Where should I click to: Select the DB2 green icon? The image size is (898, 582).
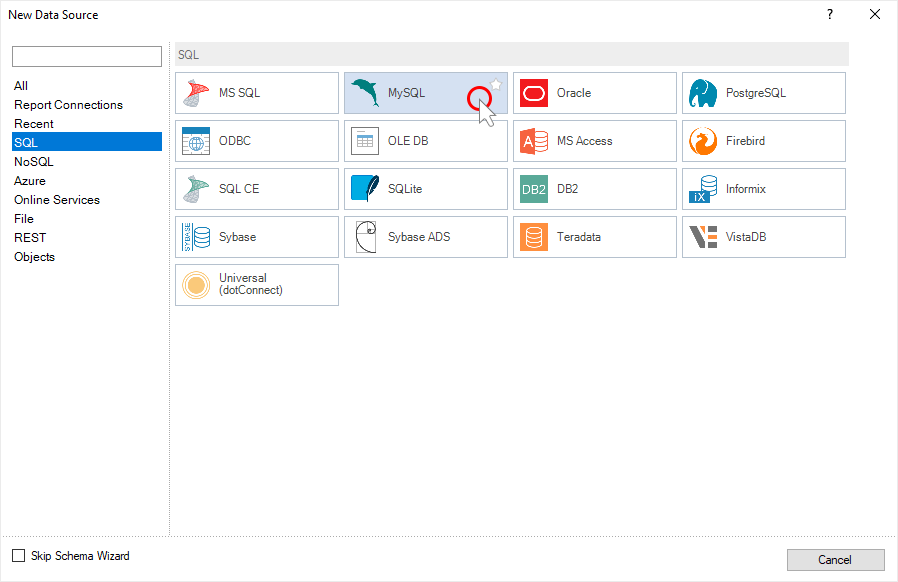534,189
